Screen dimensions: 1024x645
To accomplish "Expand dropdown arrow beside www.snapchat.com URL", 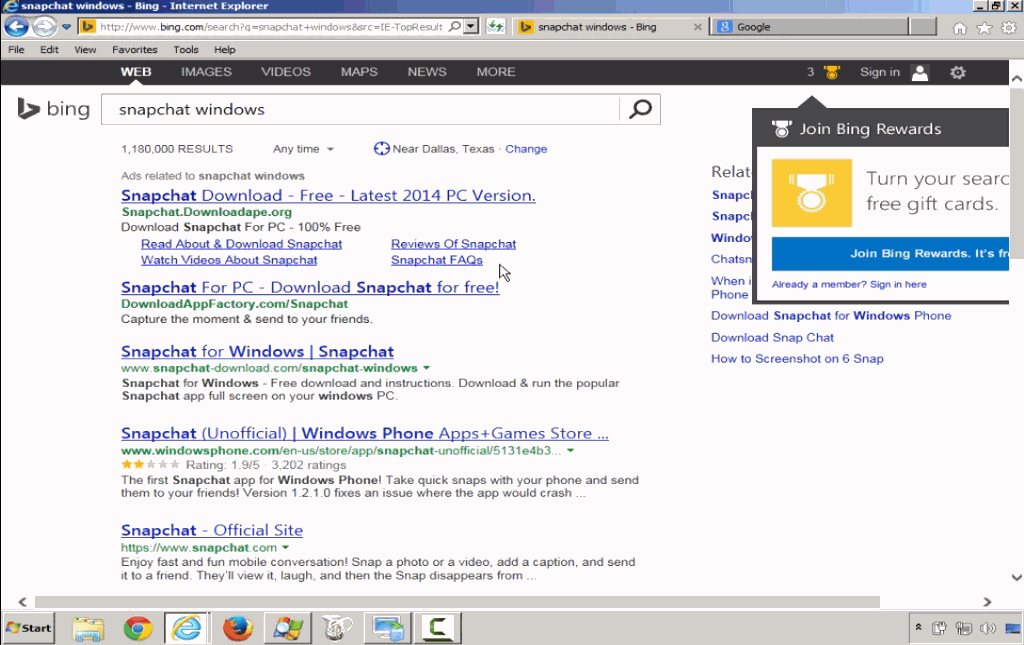I will point(285,548).
